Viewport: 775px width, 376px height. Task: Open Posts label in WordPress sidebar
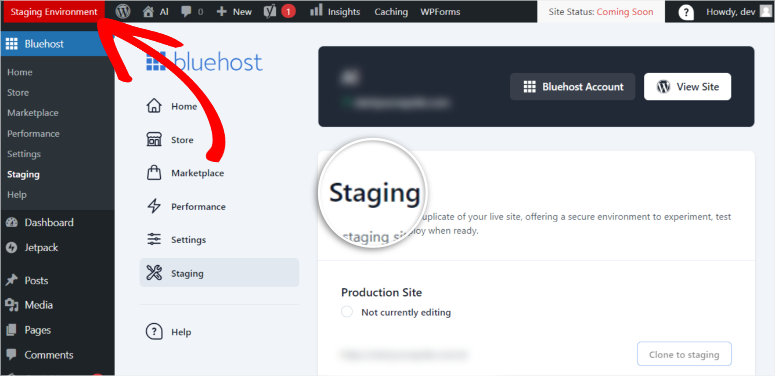(x=36, y=281)
